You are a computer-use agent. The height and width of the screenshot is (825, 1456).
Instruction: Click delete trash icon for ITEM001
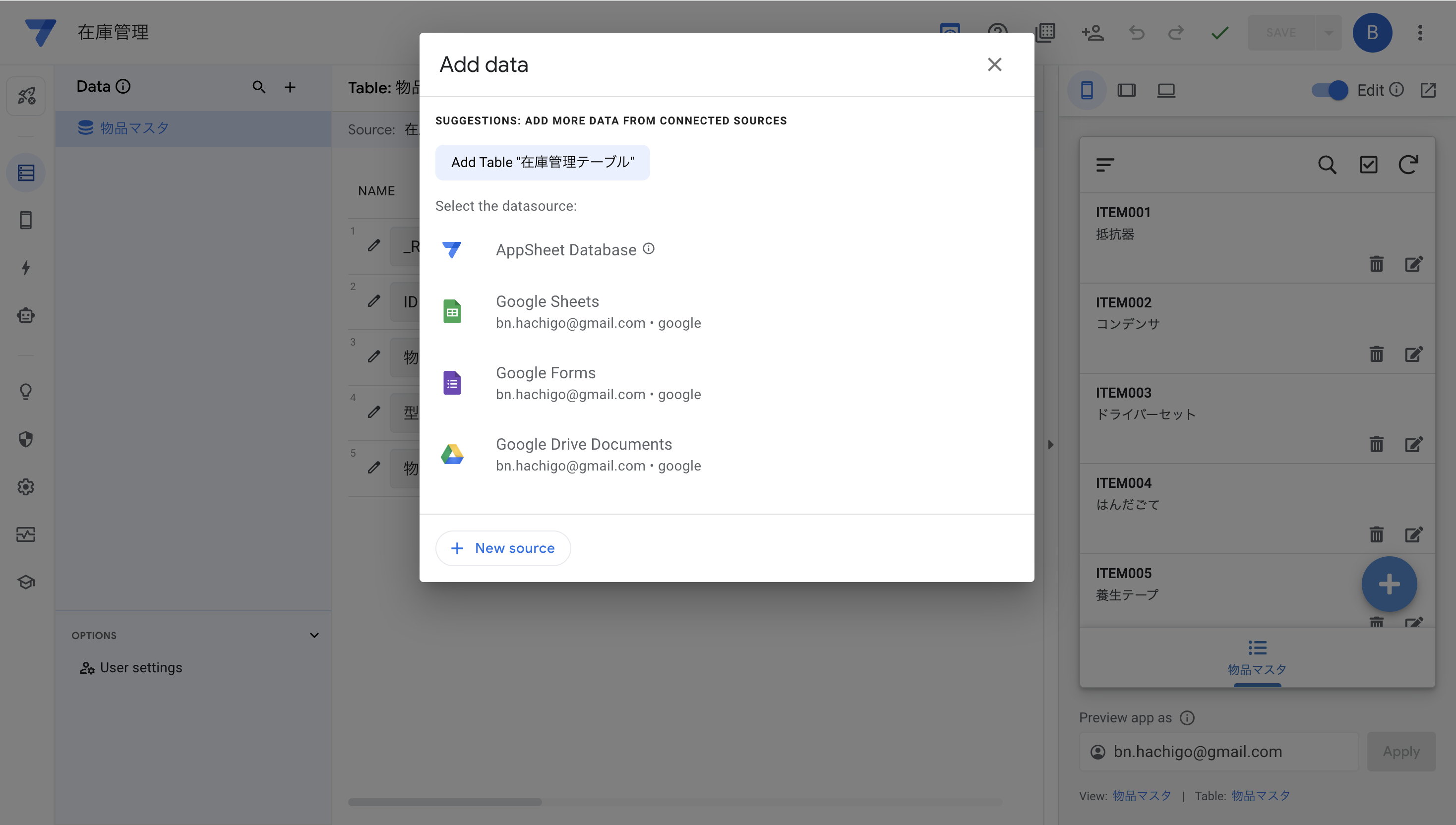tap(1376, 264)
